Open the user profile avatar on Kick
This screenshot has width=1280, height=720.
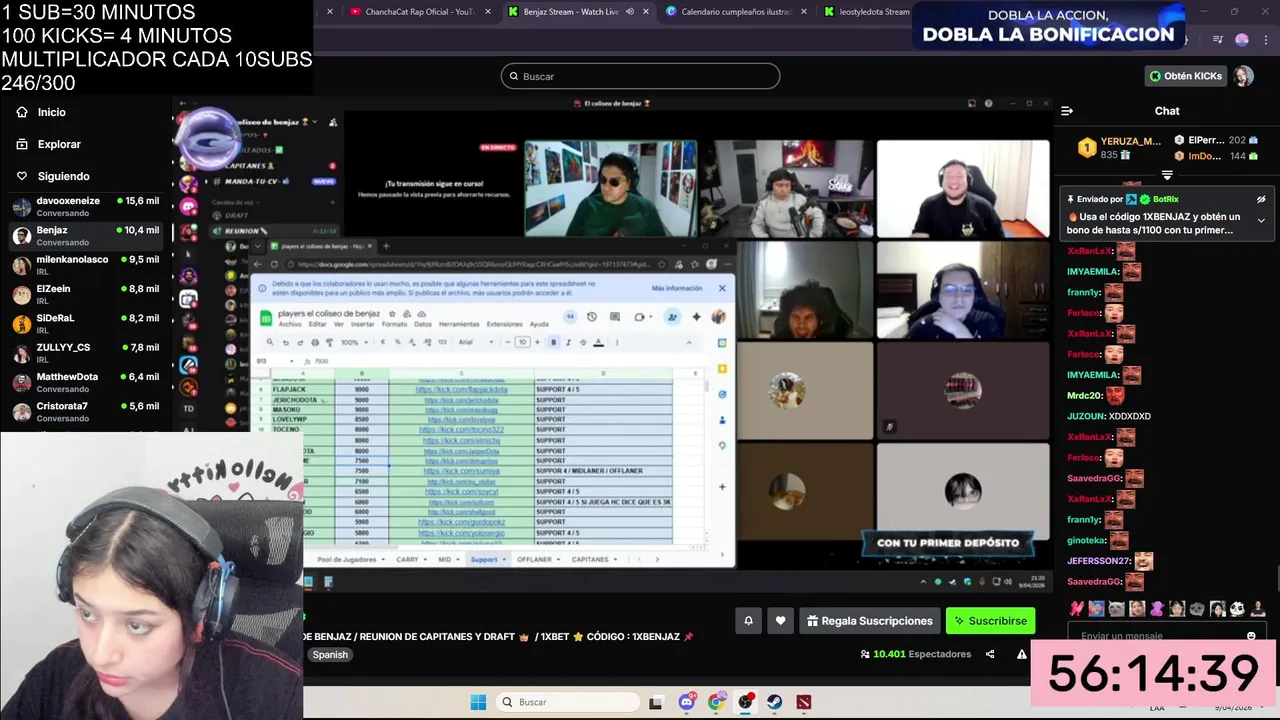(x=1242, y=76)
